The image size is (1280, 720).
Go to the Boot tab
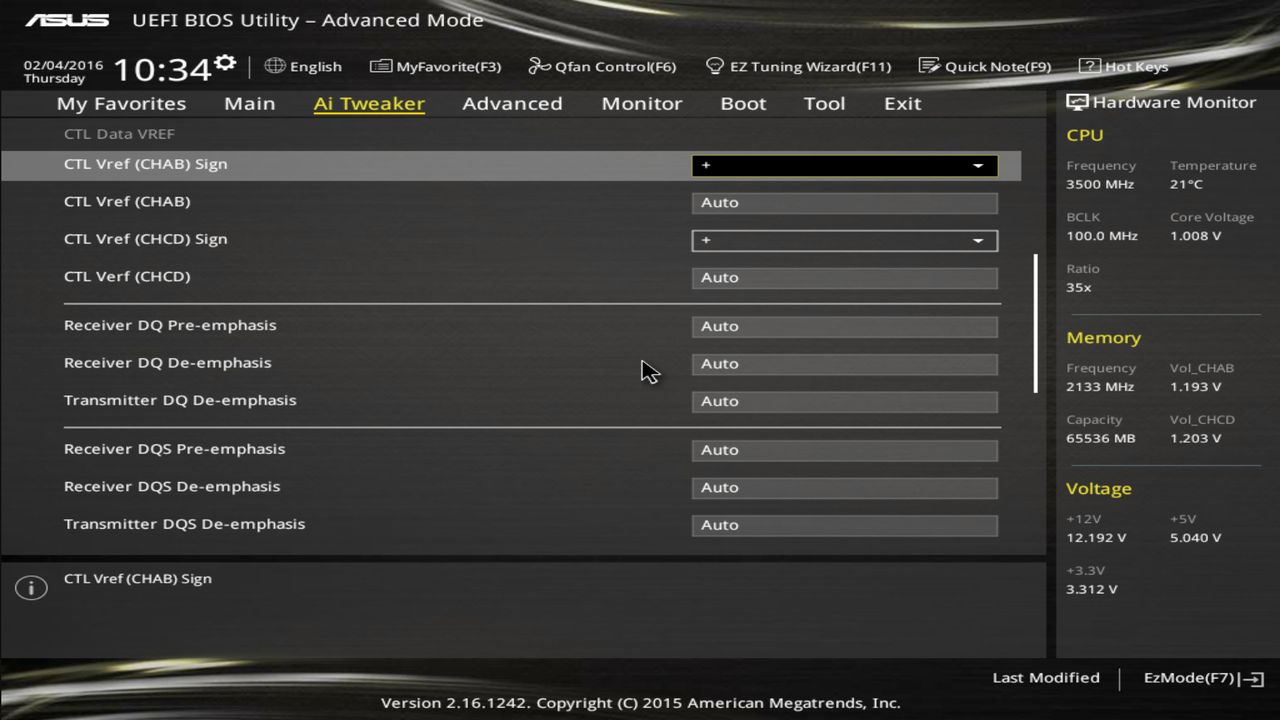(743, 103)
